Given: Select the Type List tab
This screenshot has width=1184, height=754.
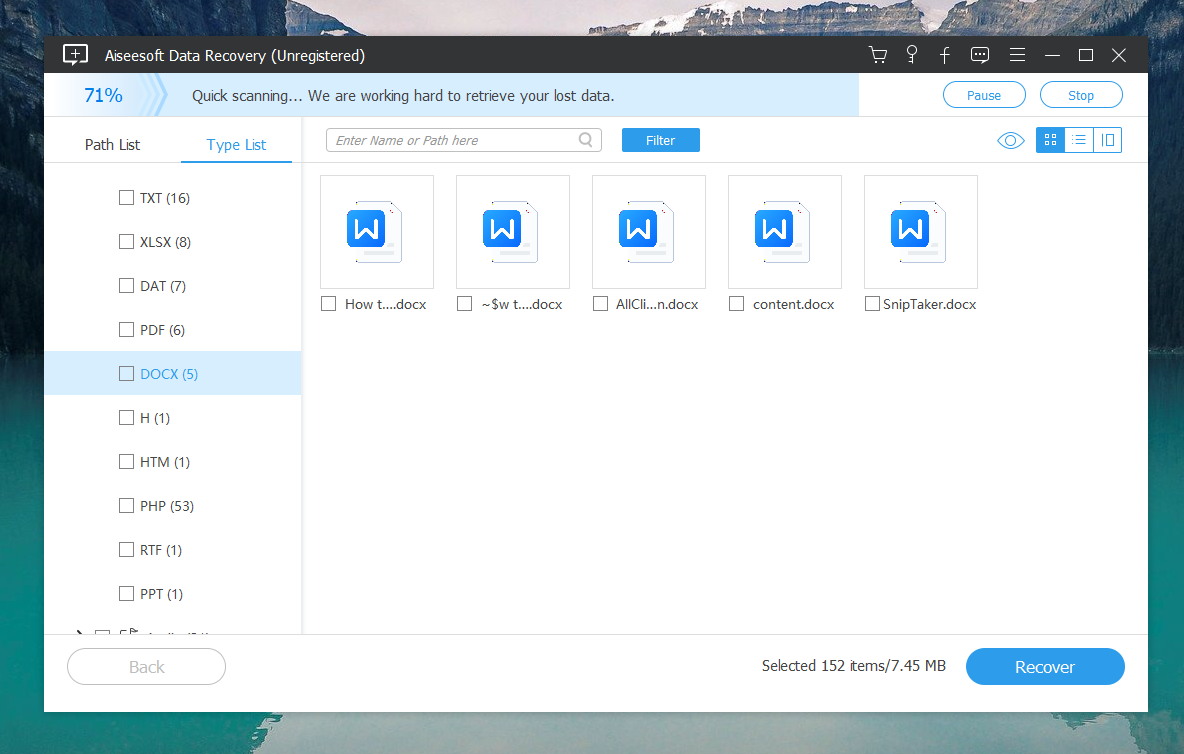Looking at the screenshot, I should point(236,145).
